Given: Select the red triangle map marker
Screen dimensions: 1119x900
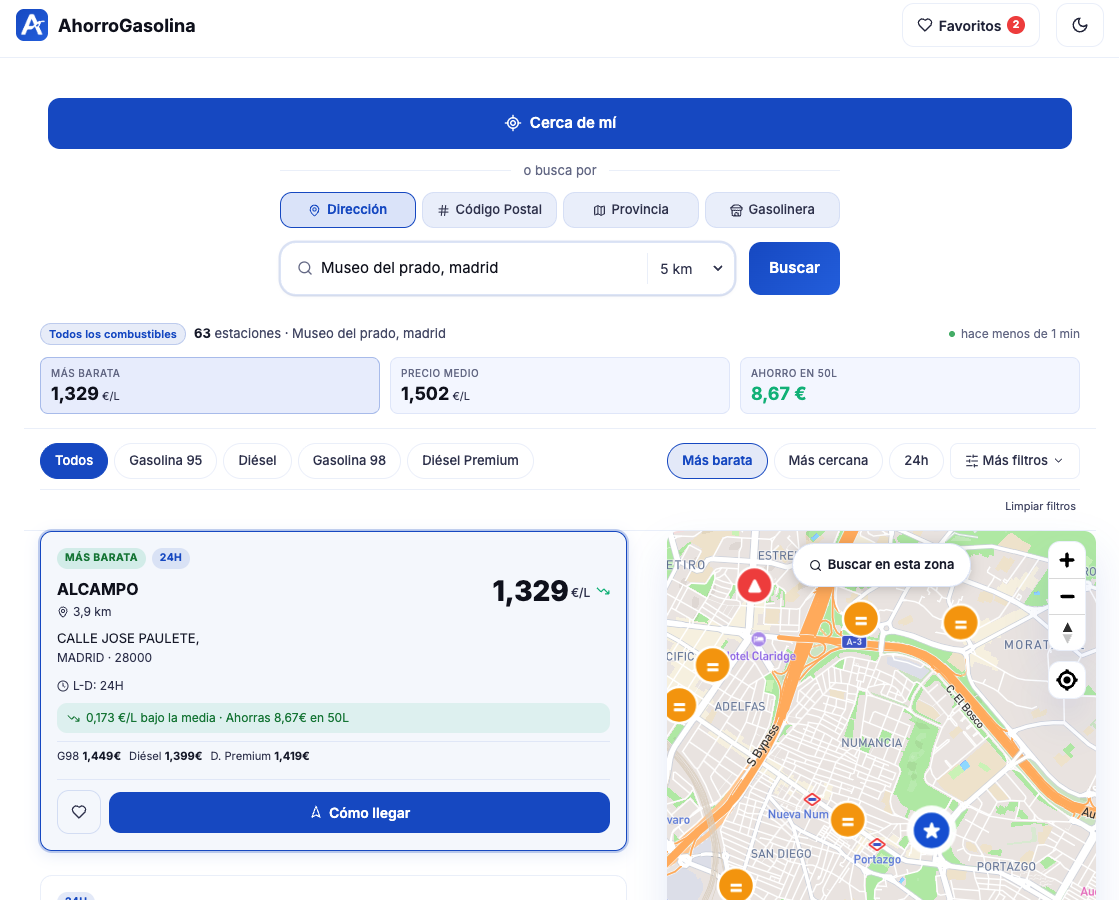Looking at the screenshot, I should point(754,586).
